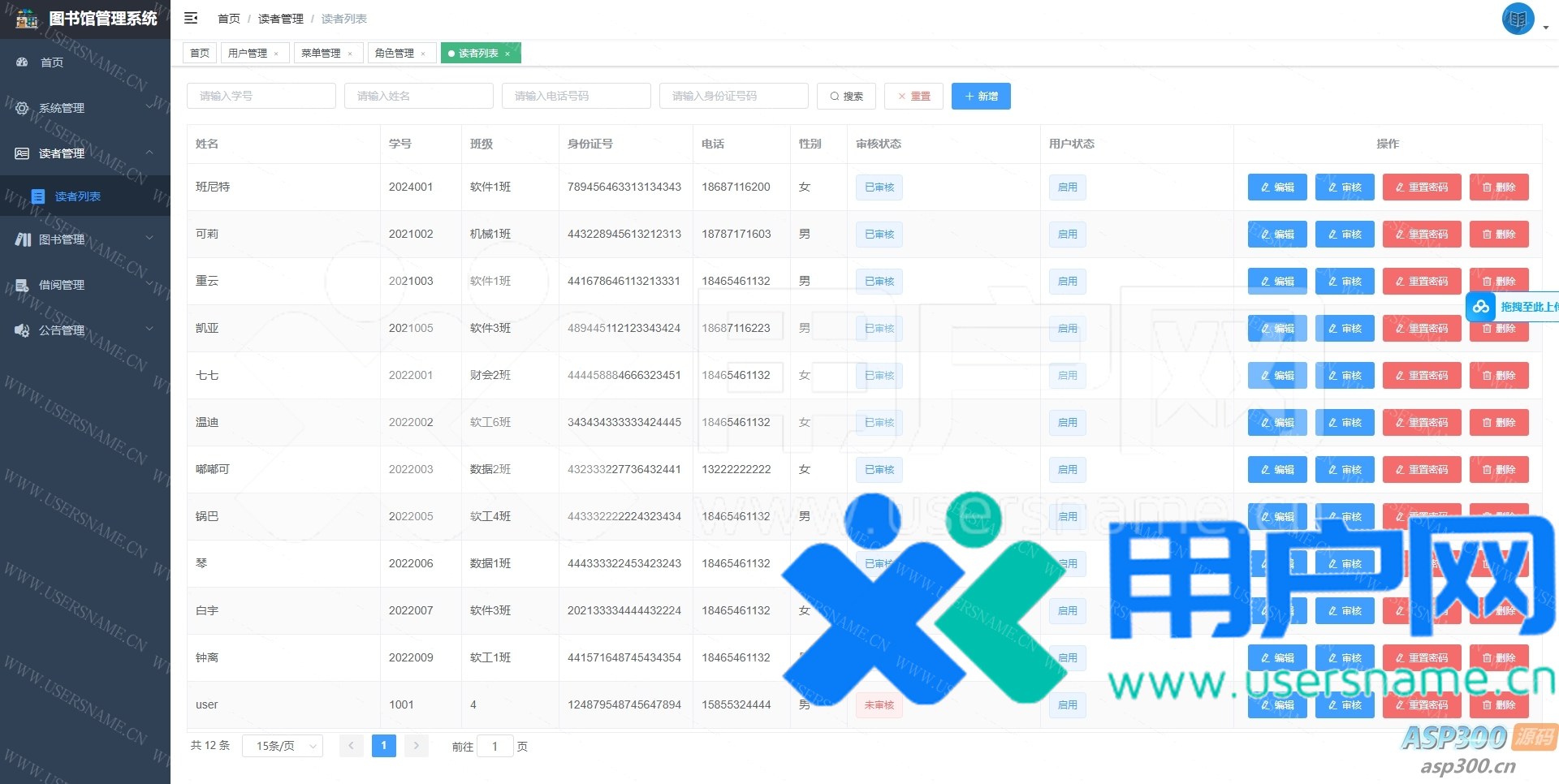Select the 读者列表 submenu item

pyautogui.click(x=85, y=196)
